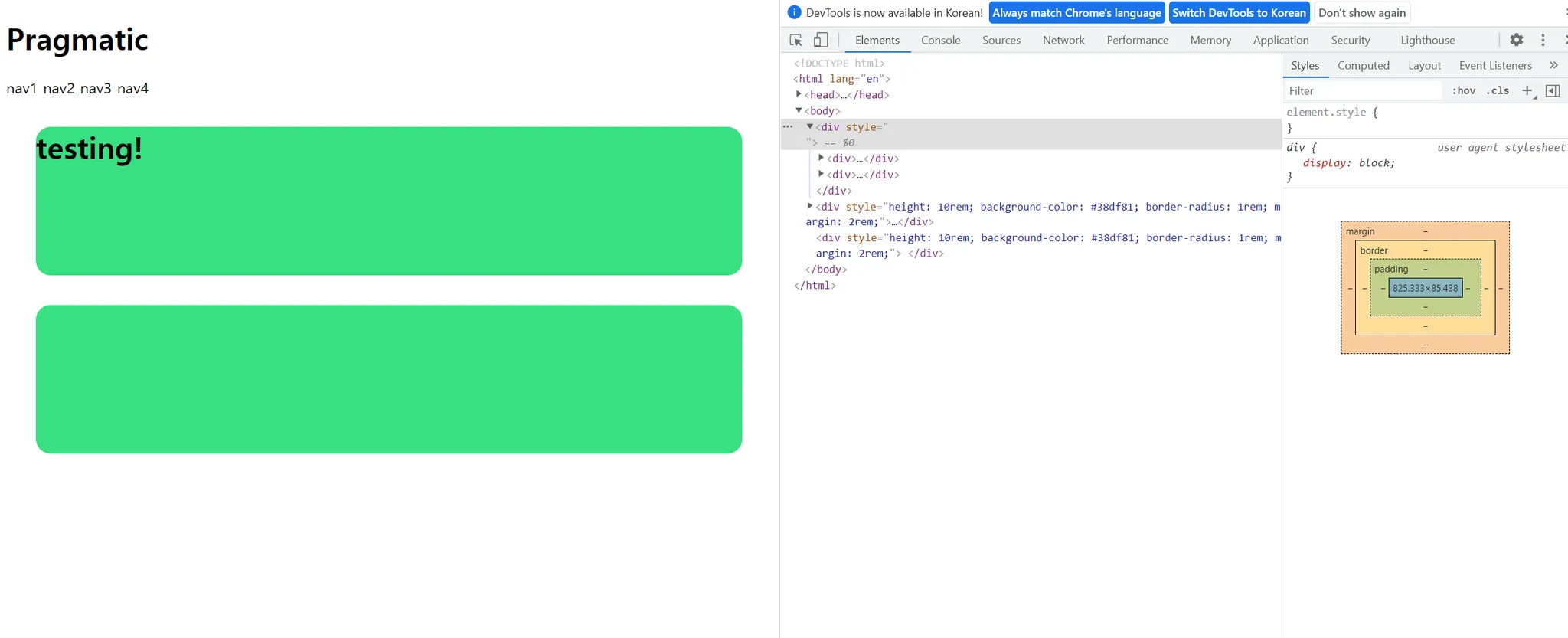Collapse the body element node
Viewport: 1568px width, 638px height.
799,110
